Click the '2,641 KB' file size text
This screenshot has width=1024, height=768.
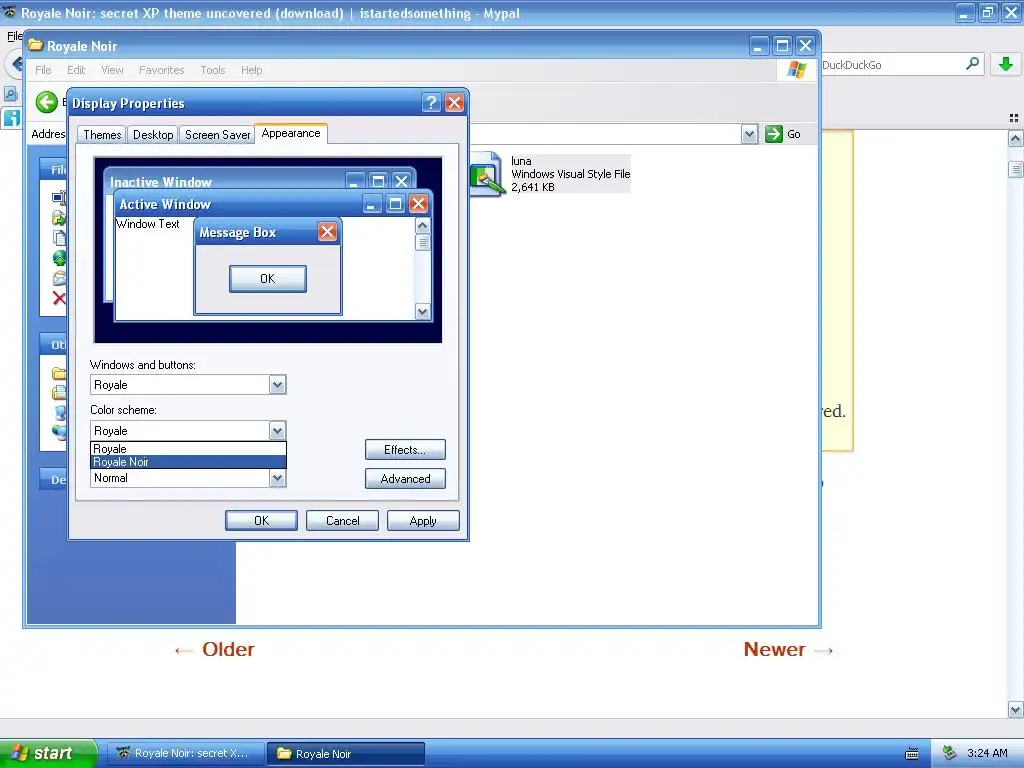(533, 187)
